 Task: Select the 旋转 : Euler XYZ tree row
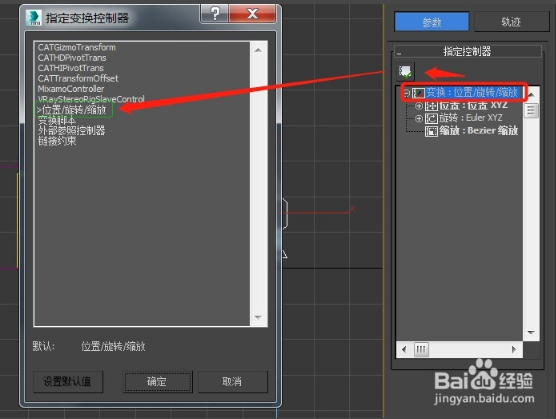pos(471,118)
